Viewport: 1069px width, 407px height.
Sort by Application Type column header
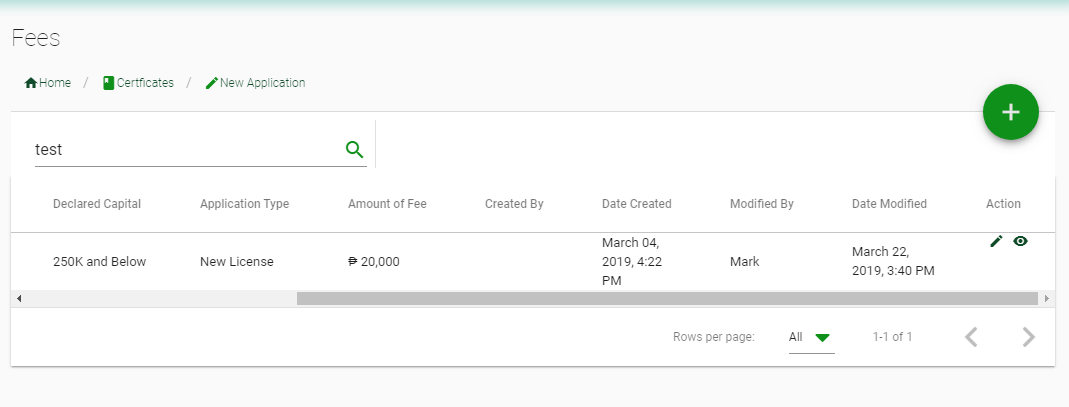pyautogui.click(x=244, y=204)
